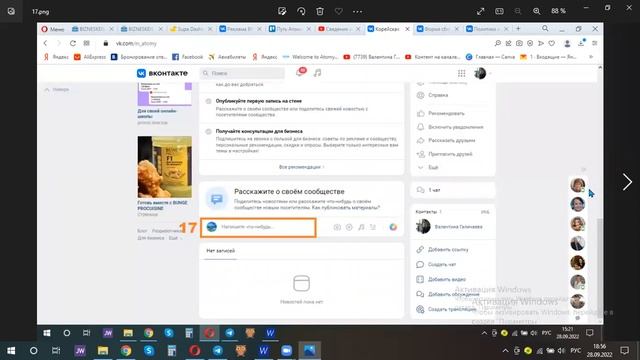
Task: Click the VK page vertical scrollbar
Action: tap(600, 269)
